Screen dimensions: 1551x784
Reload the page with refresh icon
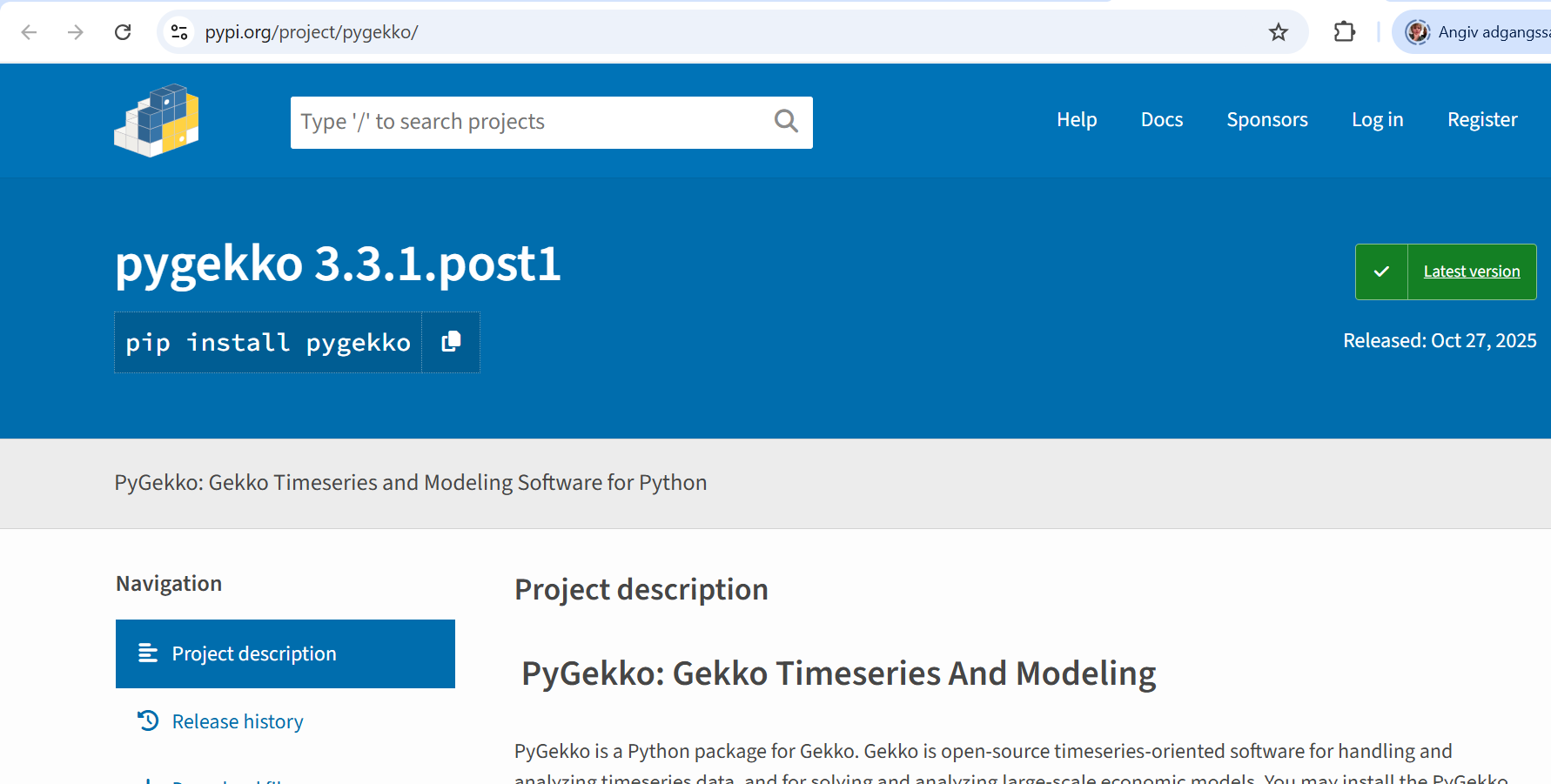pyautogui.click(x=123, y=32)
